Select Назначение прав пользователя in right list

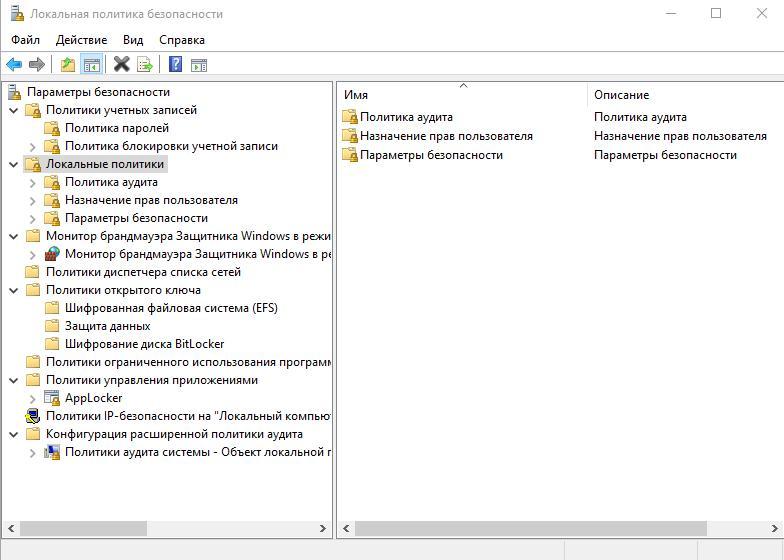coord(446,136)
